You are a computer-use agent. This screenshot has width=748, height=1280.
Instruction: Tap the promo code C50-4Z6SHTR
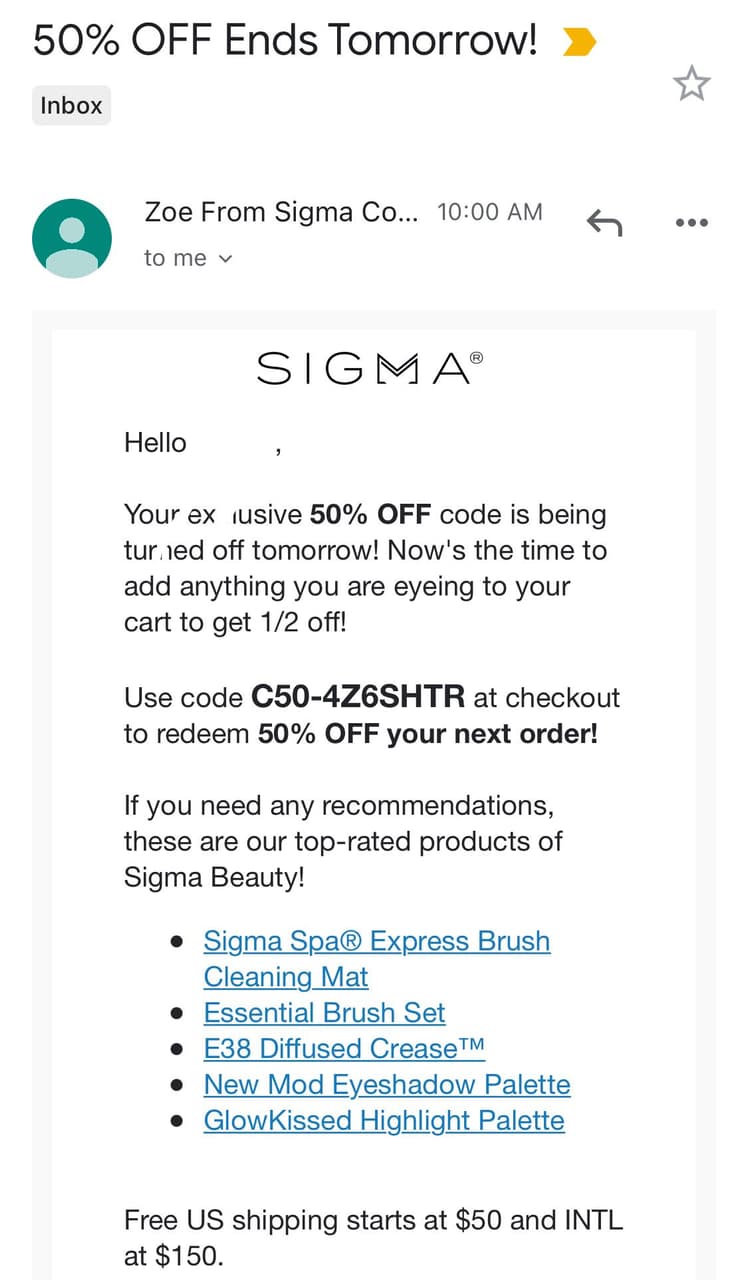358,696
